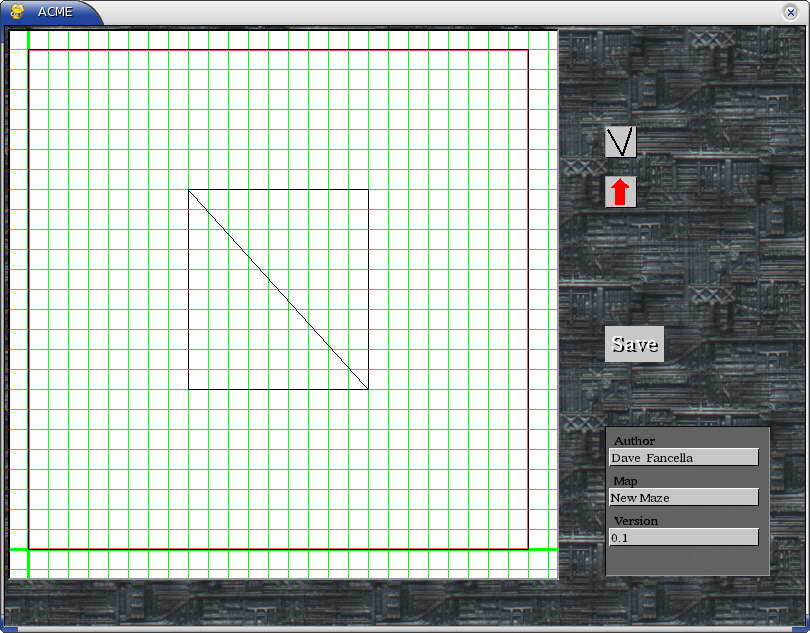Save the current maze map
This screenshot has height=633, width=810.
(634, 344)
